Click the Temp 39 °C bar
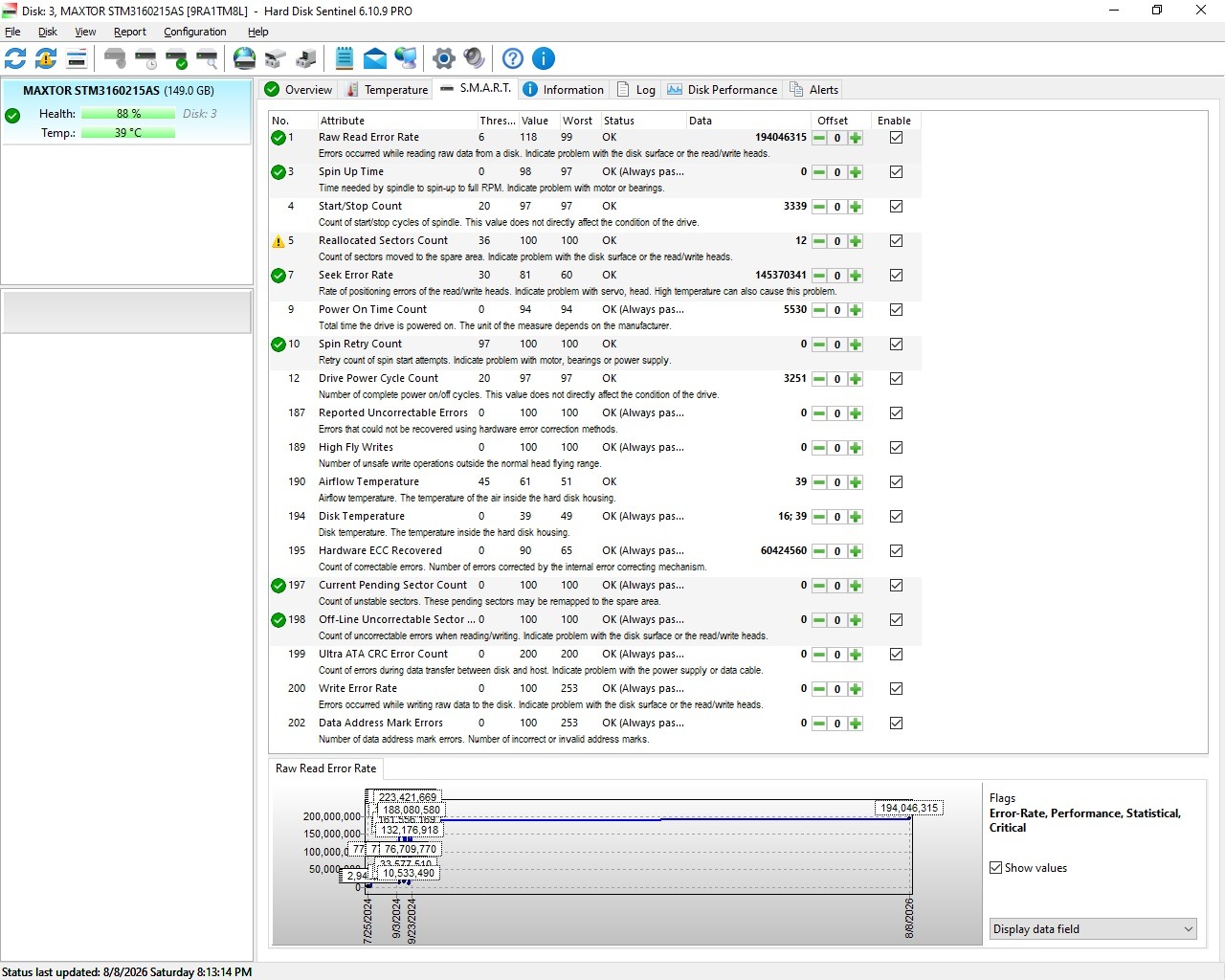1225x980 pixels. (128, 133)
